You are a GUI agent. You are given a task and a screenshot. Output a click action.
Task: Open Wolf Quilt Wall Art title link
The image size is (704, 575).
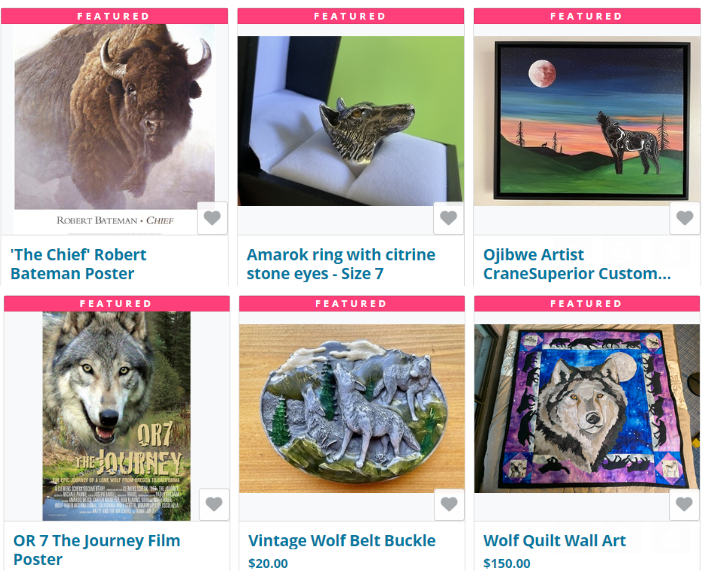click(x=554, y=540)
